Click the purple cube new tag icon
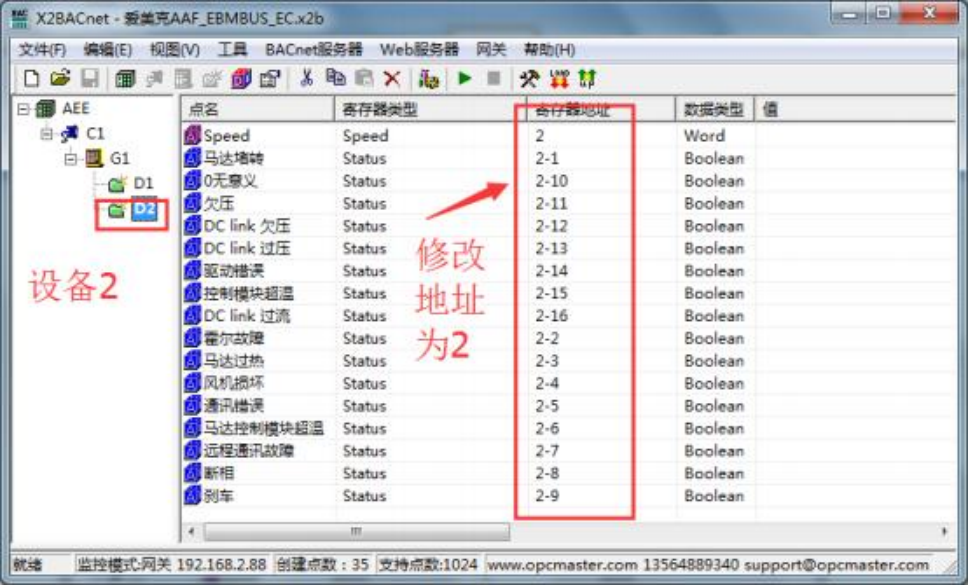 pyautogui.click(x=241, y=79)
